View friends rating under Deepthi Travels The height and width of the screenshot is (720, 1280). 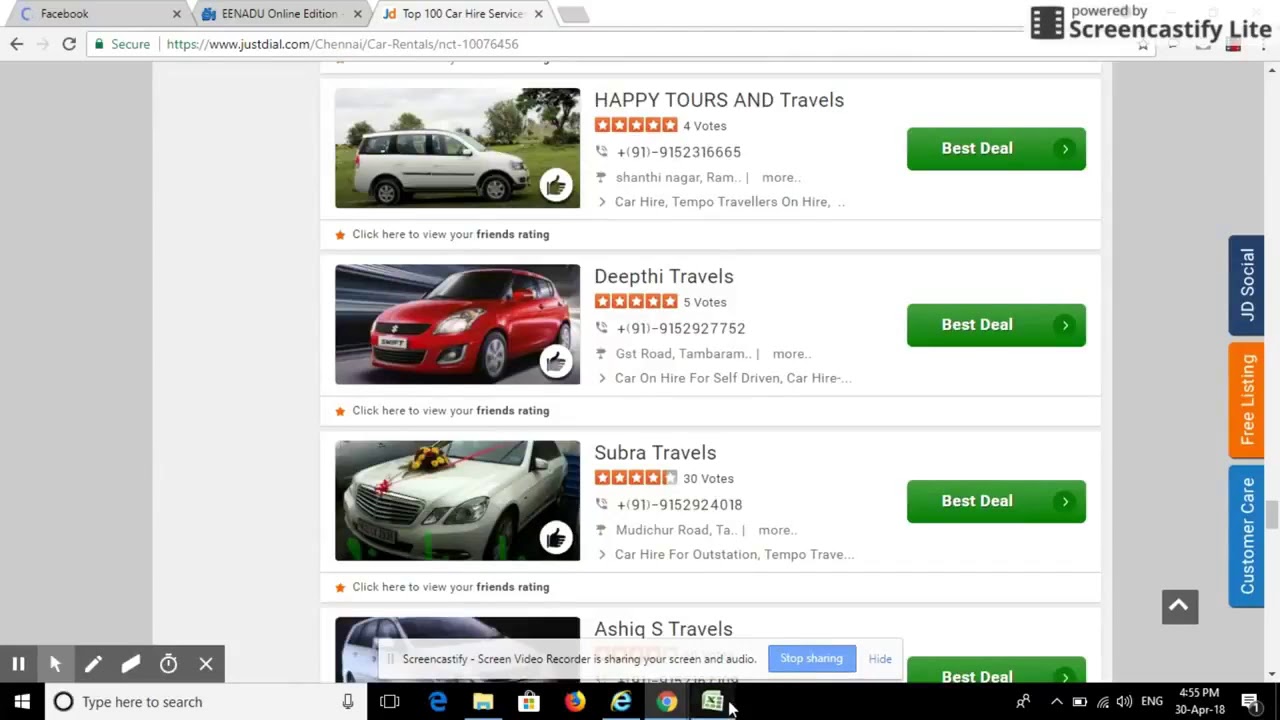(450, 410)
